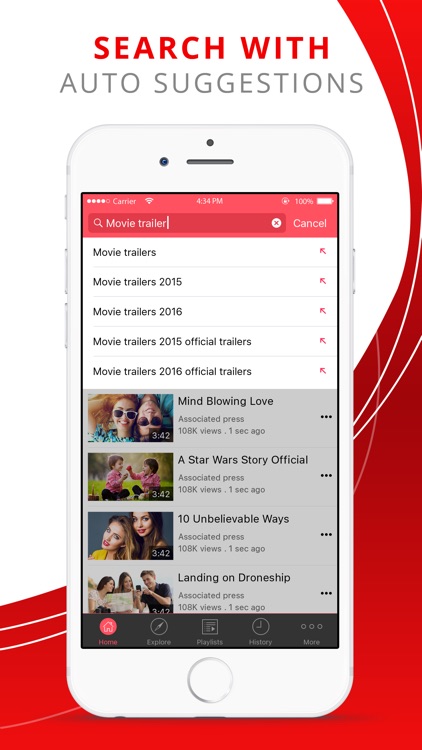Select the 'Movie trailers 2015' suggestion
422x750 pixels.
(210, 282)
